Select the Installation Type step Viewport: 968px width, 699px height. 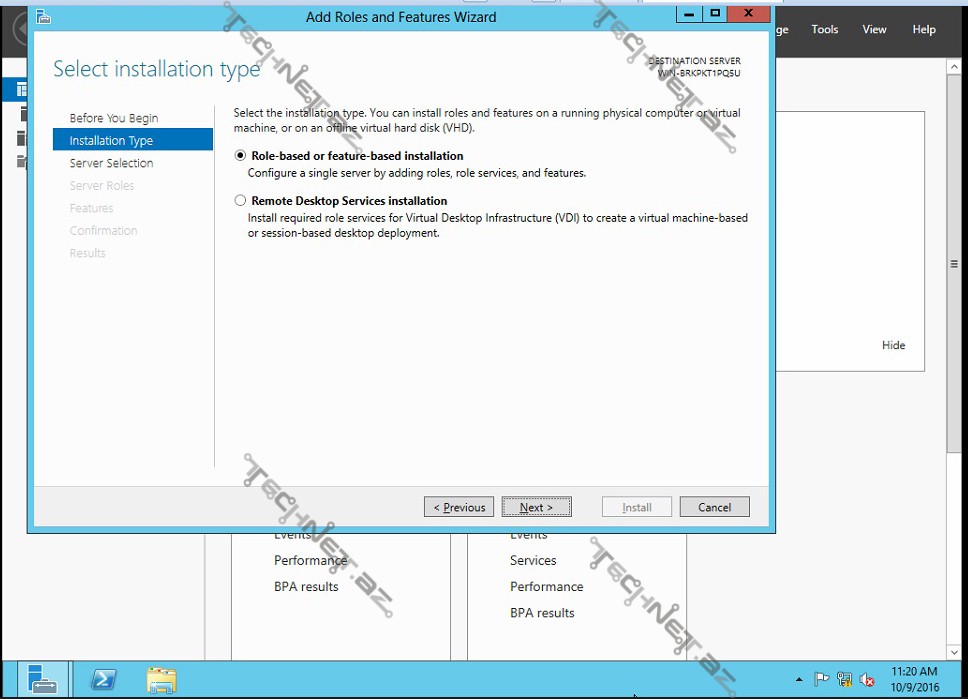[111, 141]
